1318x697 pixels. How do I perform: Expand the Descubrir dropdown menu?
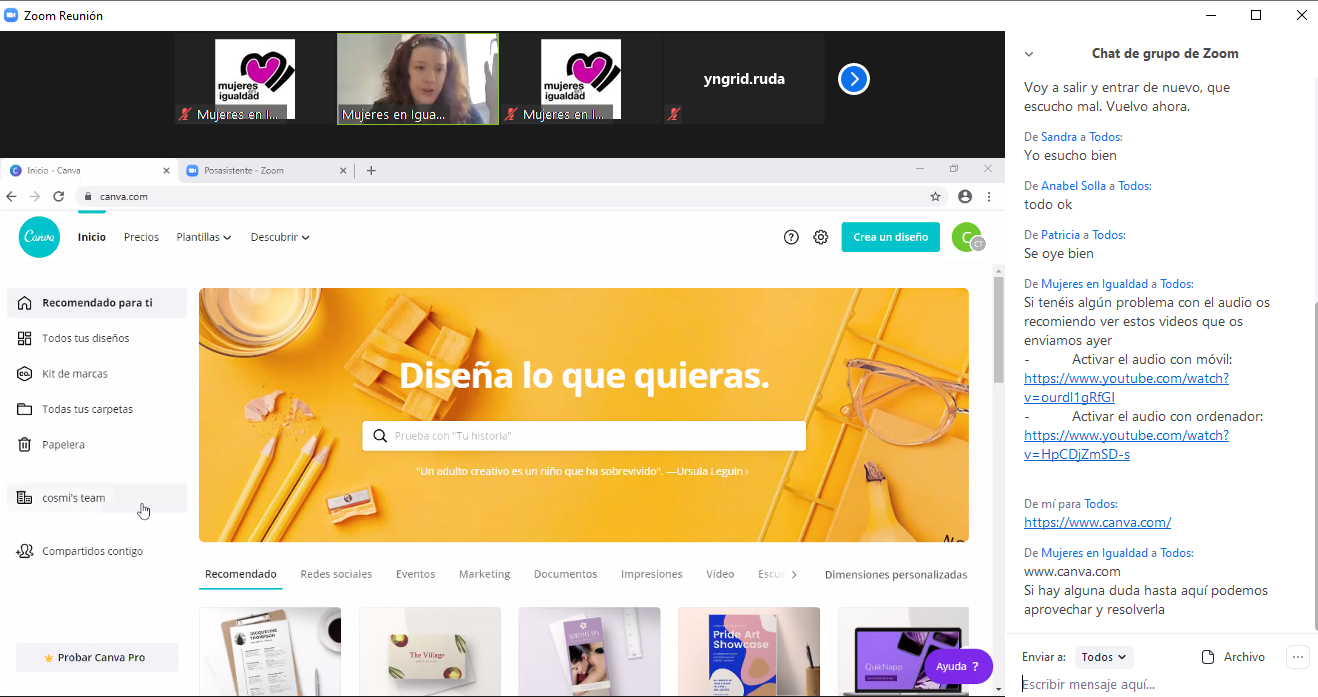(280, 237)
